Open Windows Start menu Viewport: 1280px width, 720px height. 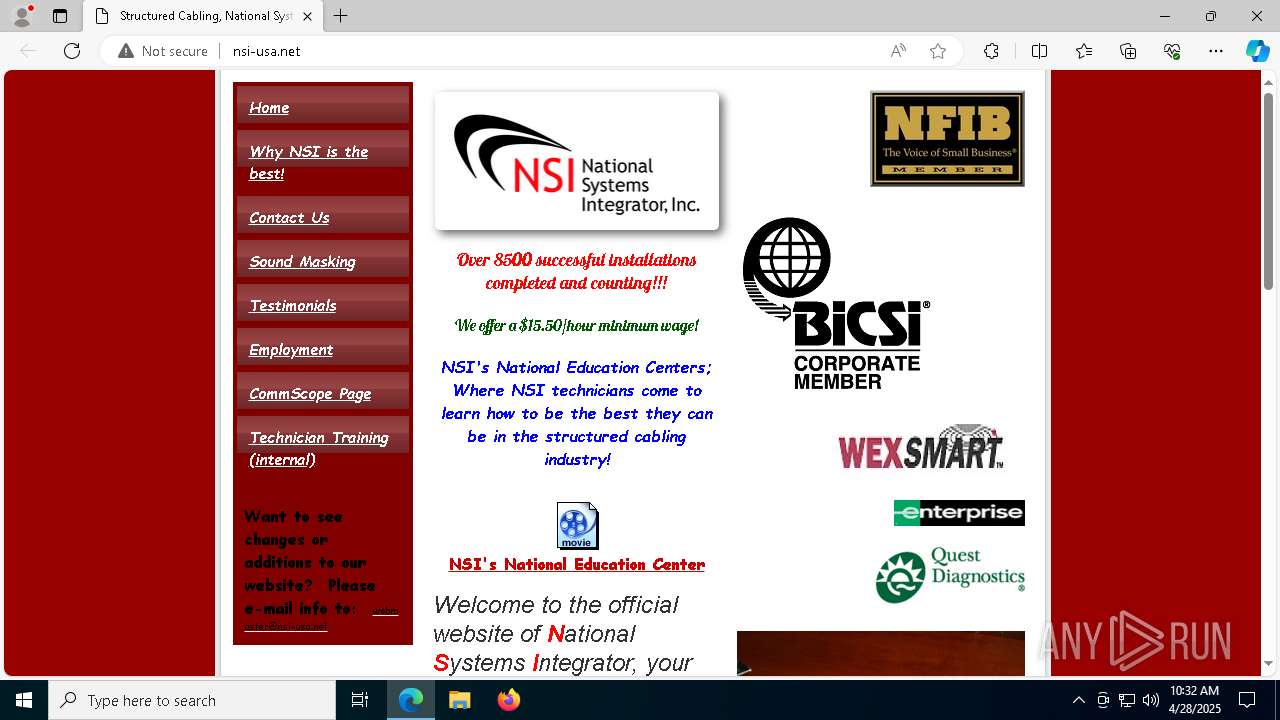24,700
